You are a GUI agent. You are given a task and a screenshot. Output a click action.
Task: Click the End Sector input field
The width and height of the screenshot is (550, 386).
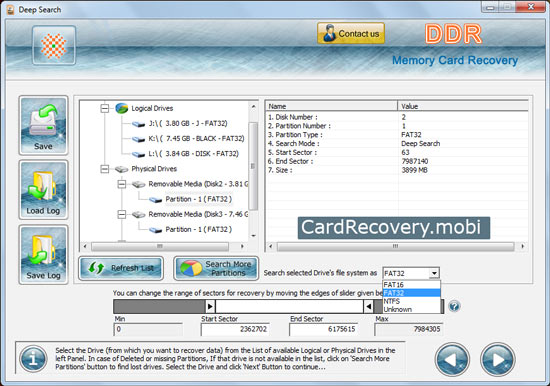[x=323, y=329]
